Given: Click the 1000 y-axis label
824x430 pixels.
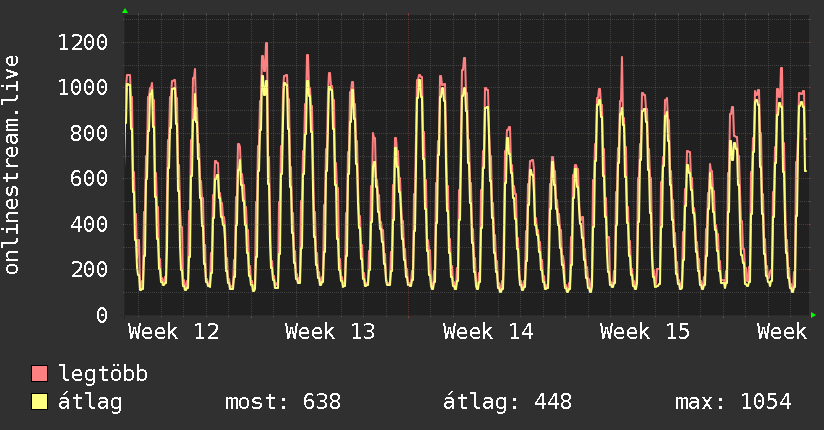Looking at the screenshot, I should pyautogui.click(x=83, y=87).
